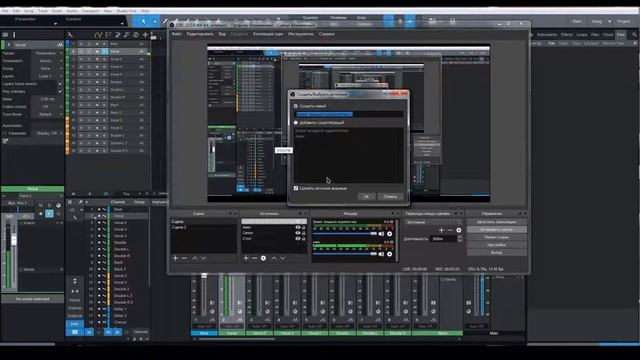Open "Файл" menu in OBS

tap(177, 34)
